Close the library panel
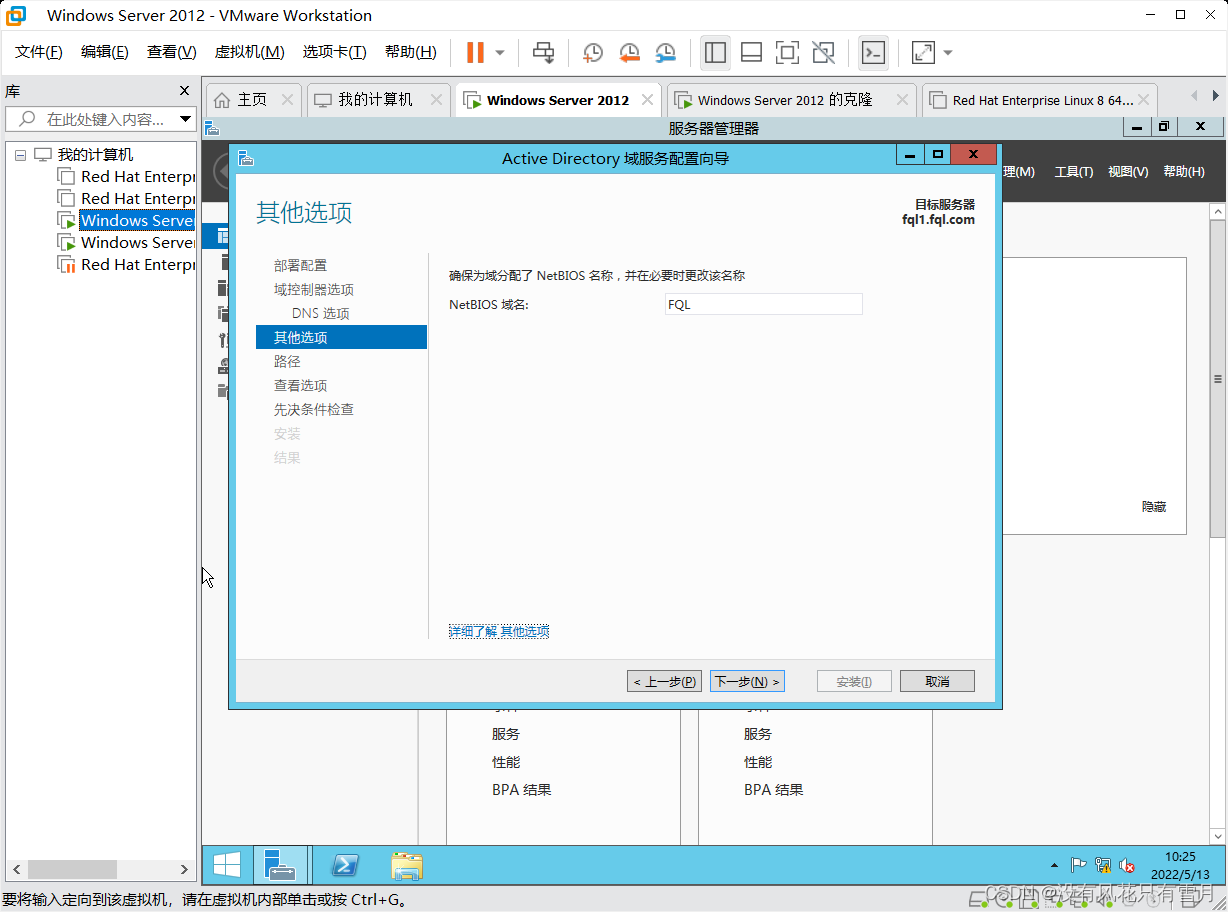Image resolution: width=1228 pixels, height=912 pixels. (184, 91)
